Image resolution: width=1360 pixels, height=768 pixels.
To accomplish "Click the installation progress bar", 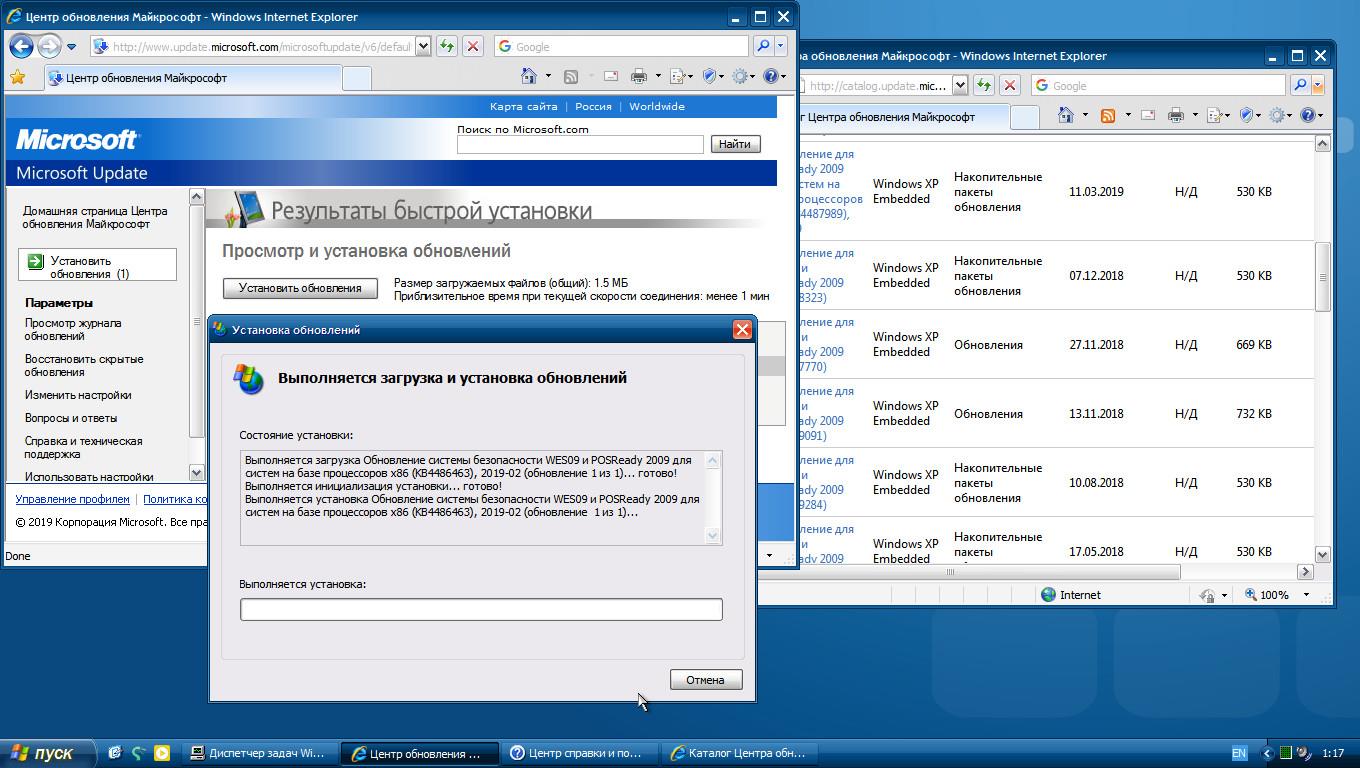I will pos(481,609).
